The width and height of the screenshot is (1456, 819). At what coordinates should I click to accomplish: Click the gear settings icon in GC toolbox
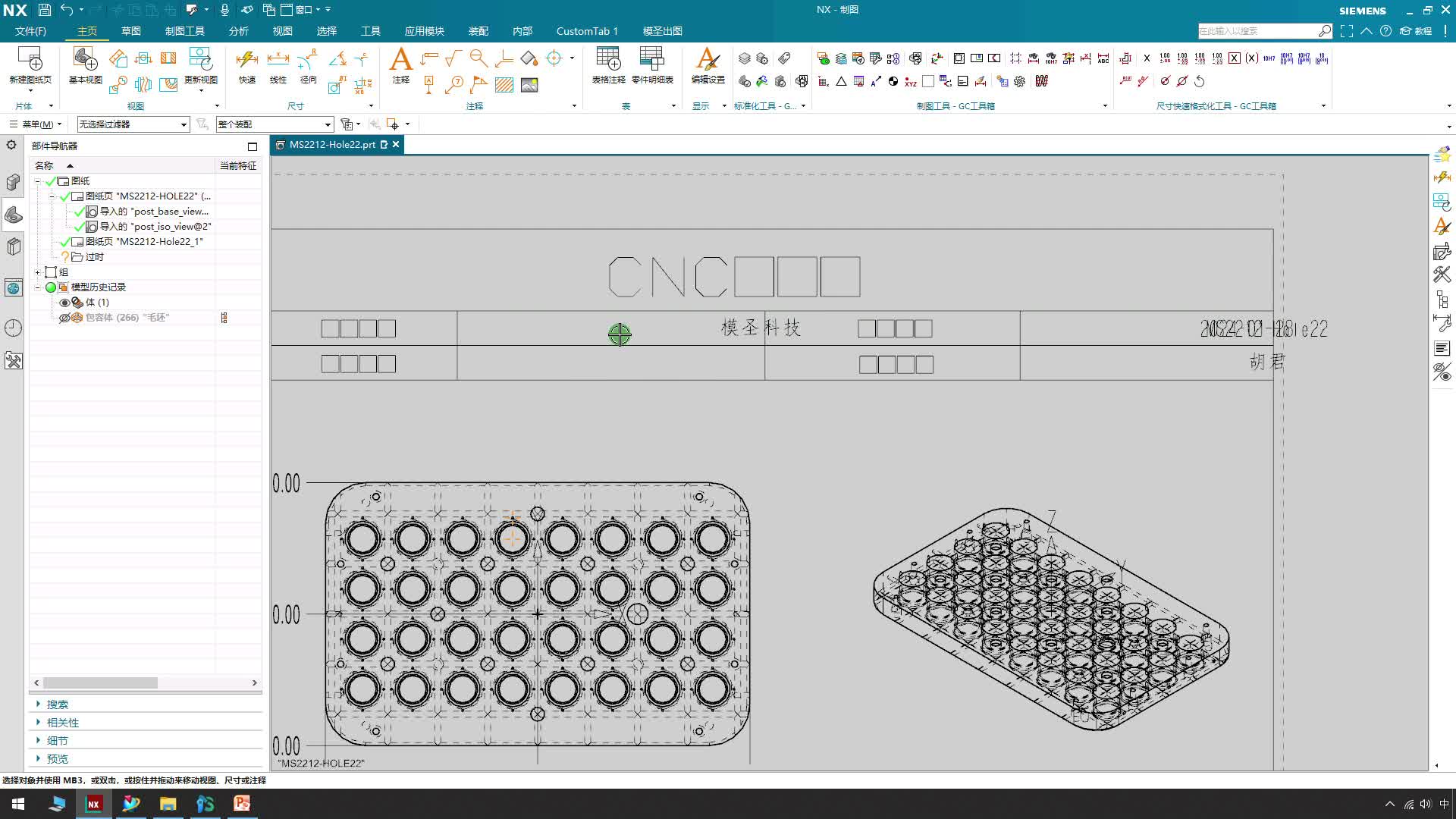pyautogui.click(x=1019, y=81)
